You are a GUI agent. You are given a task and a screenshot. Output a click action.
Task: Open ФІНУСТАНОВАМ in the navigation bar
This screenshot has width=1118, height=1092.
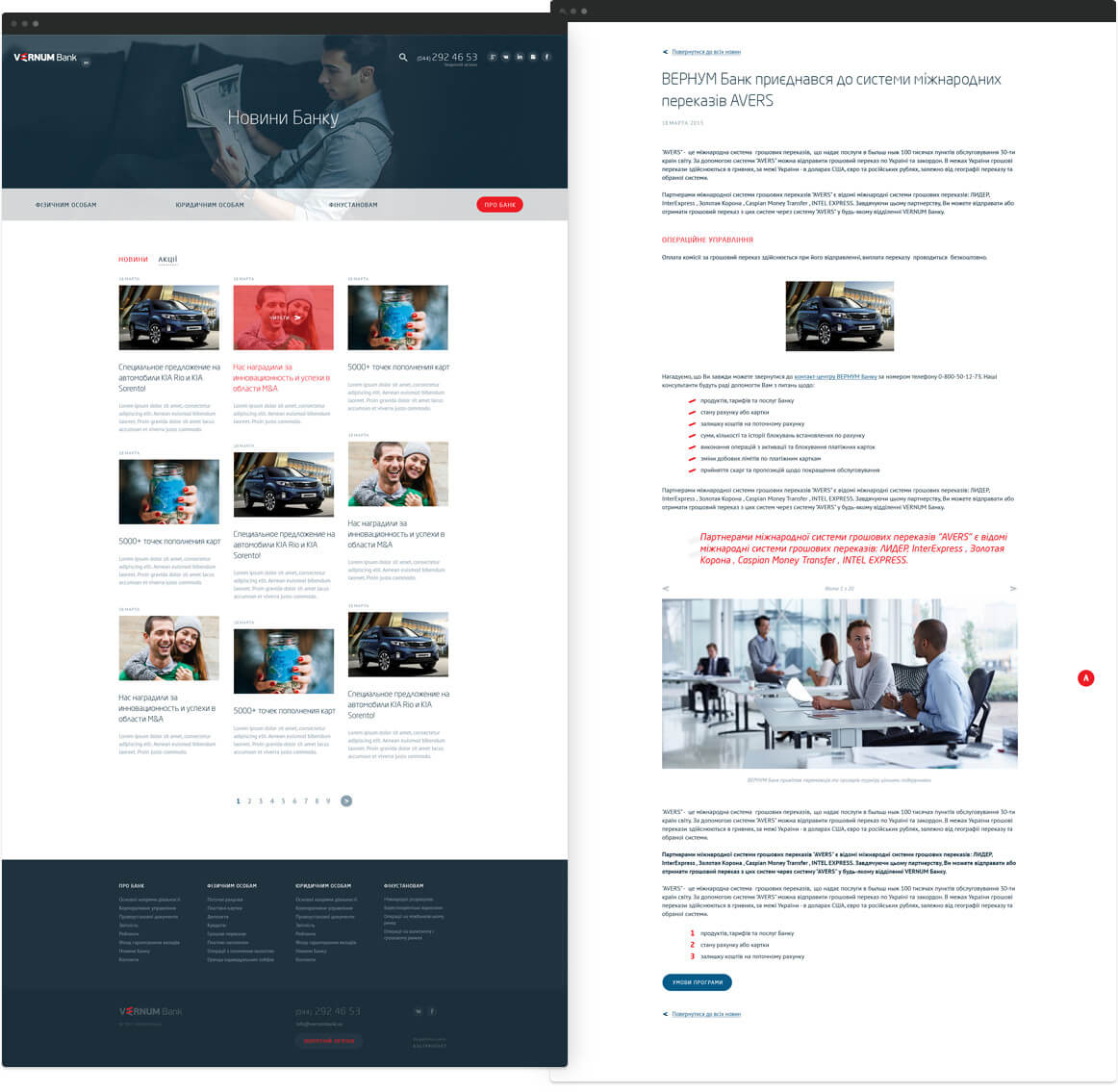353,205
